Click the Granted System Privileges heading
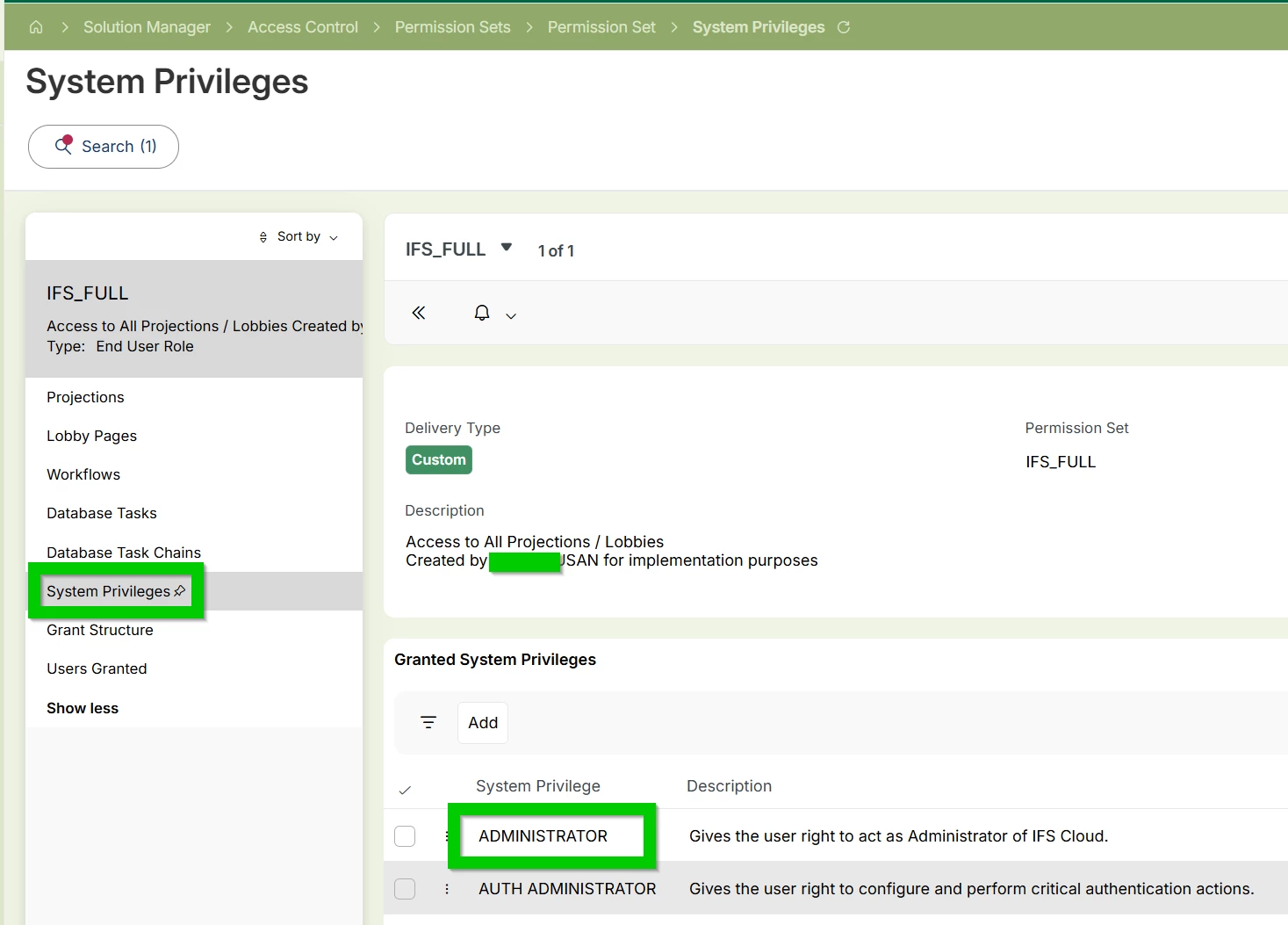This screenshot has width=1288, height=925. coord(495,660)
